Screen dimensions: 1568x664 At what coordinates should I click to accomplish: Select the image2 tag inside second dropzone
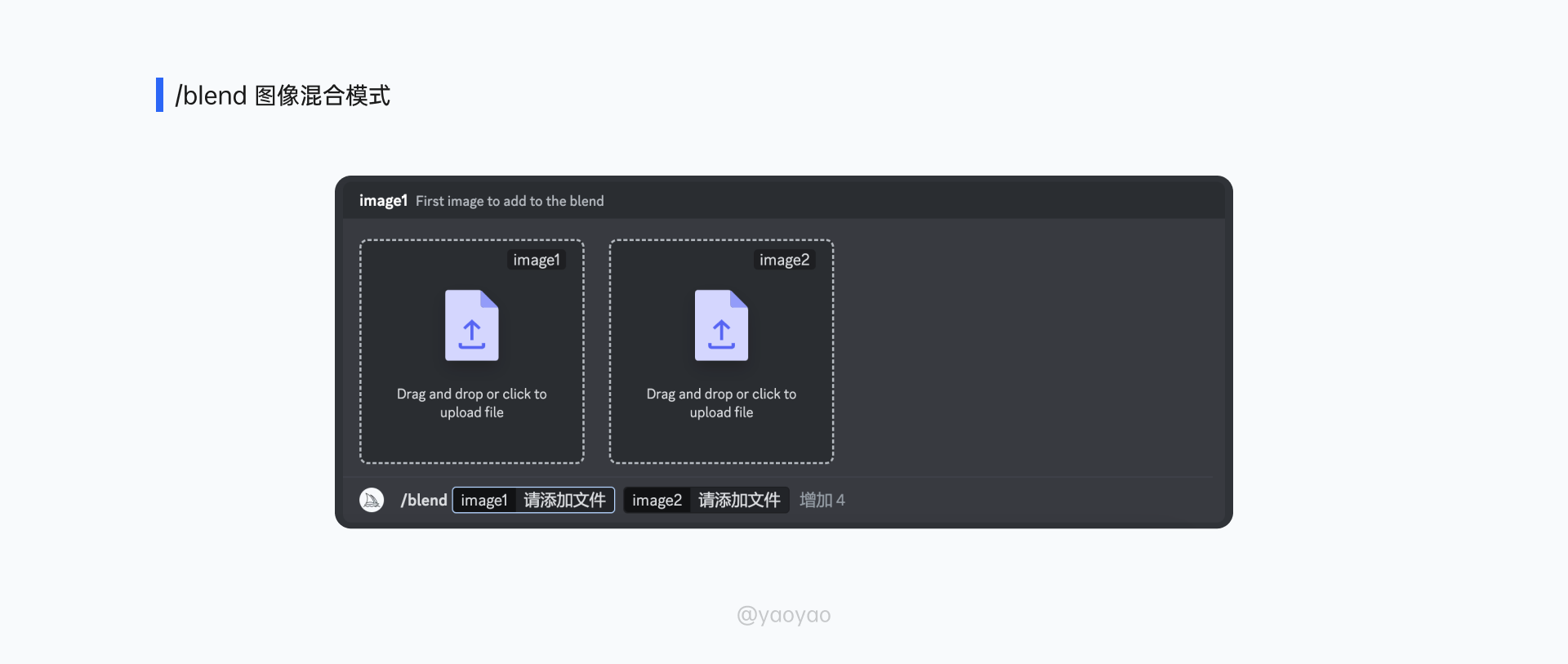point(784,260)
